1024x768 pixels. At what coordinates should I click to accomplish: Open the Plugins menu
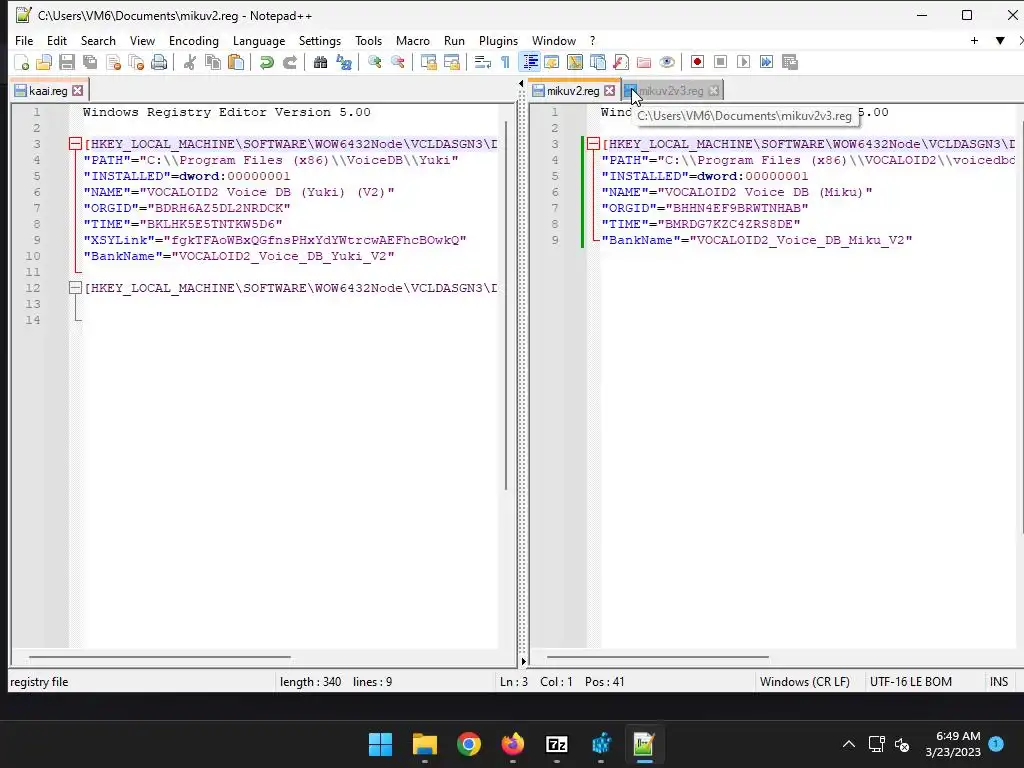pyautogui.click(x=498, y=40)
